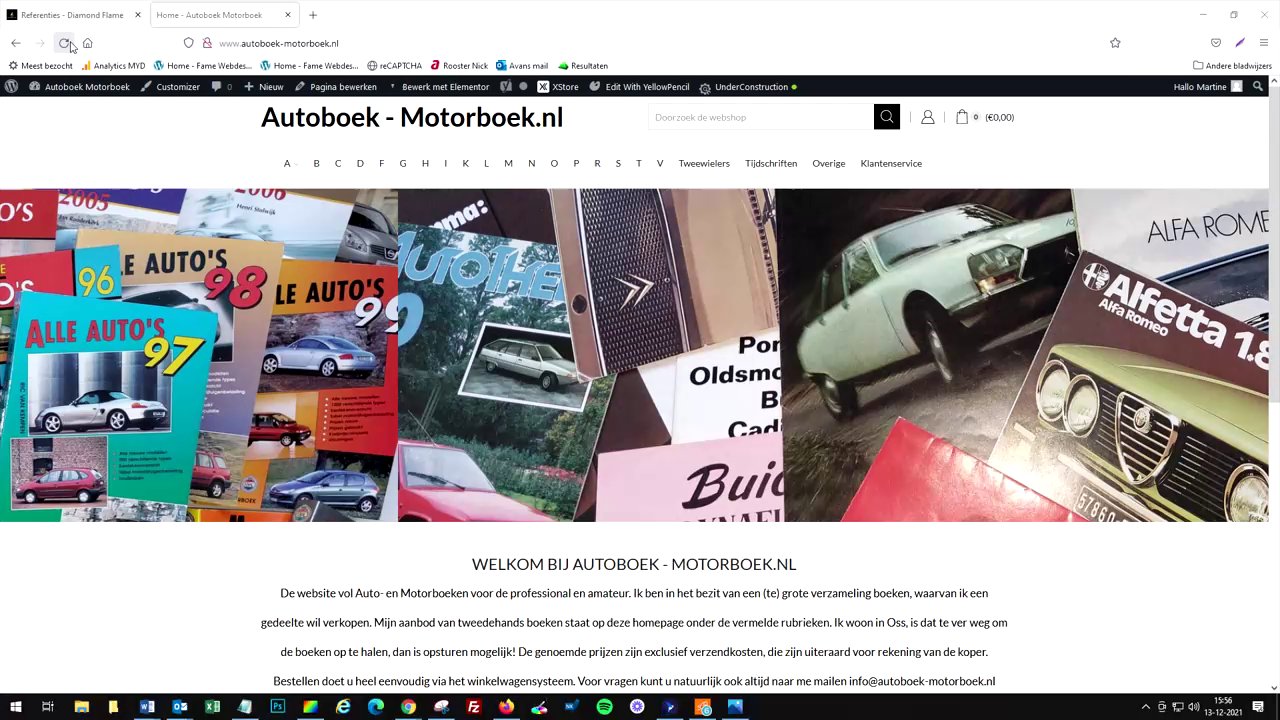Select letter B in category menu

pos(316,163)
